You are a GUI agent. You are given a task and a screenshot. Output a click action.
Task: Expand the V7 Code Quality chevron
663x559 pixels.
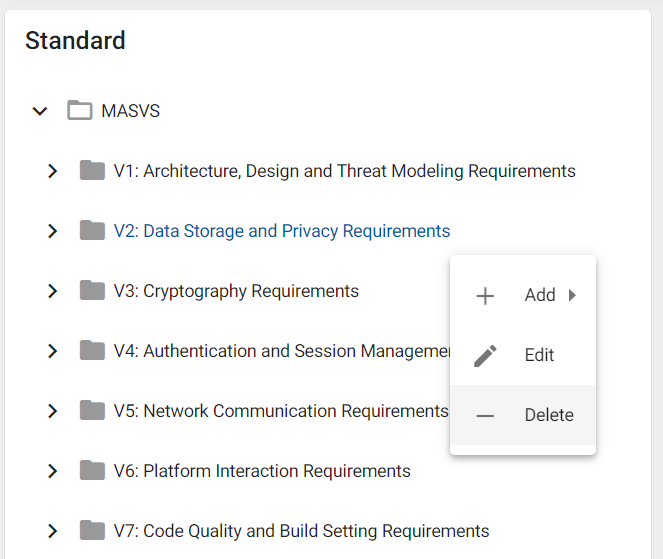coord(52,531)
